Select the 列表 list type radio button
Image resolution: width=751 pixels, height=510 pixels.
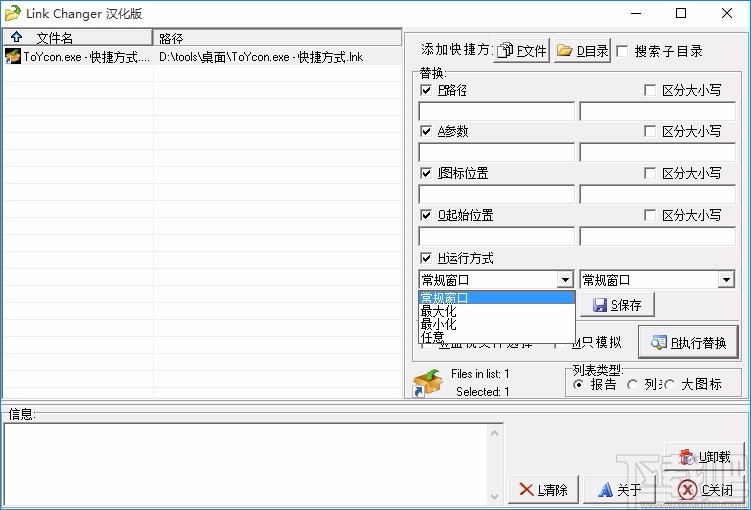point(633,385)
